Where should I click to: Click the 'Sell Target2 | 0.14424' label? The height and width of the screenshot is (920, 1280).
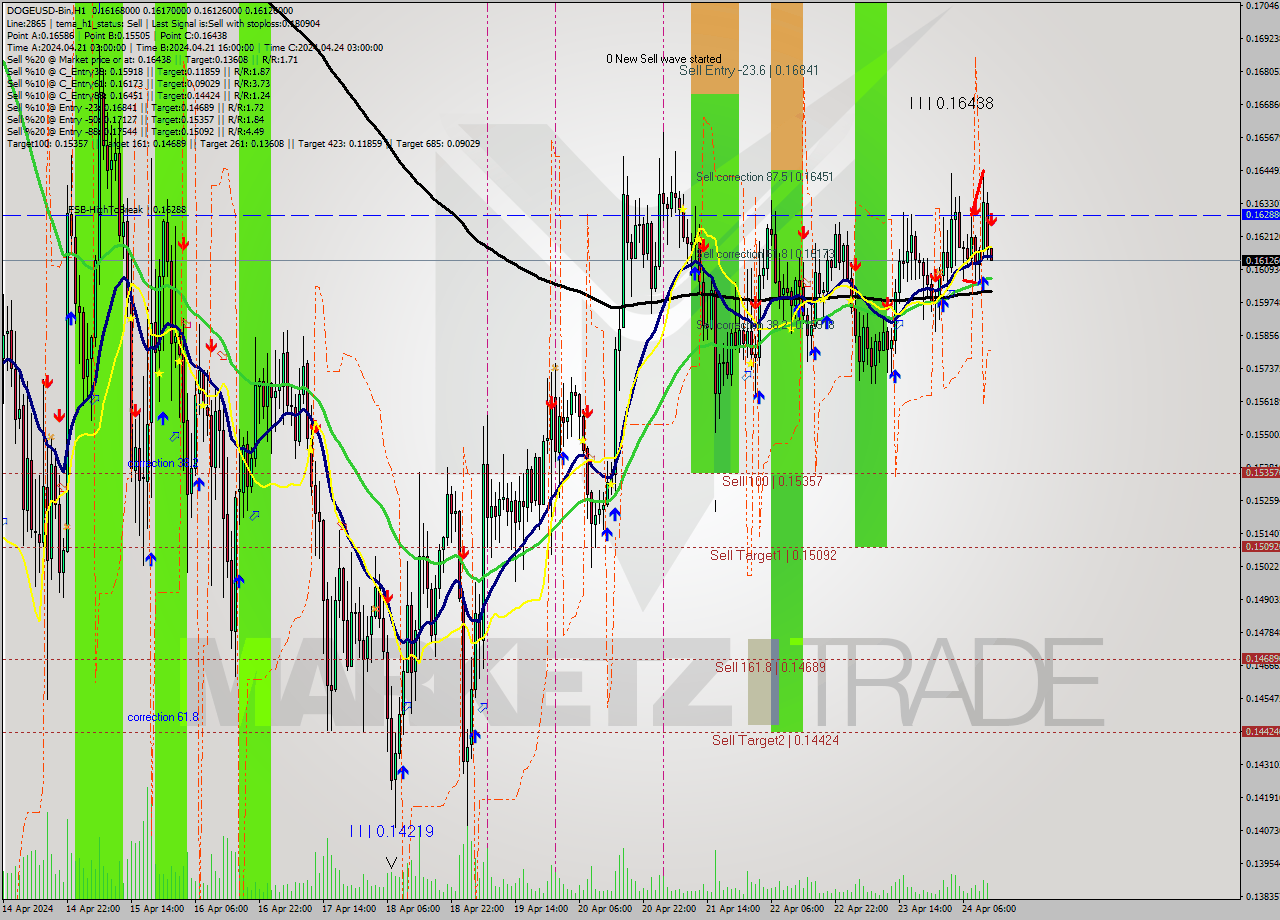tap(775, 740)
